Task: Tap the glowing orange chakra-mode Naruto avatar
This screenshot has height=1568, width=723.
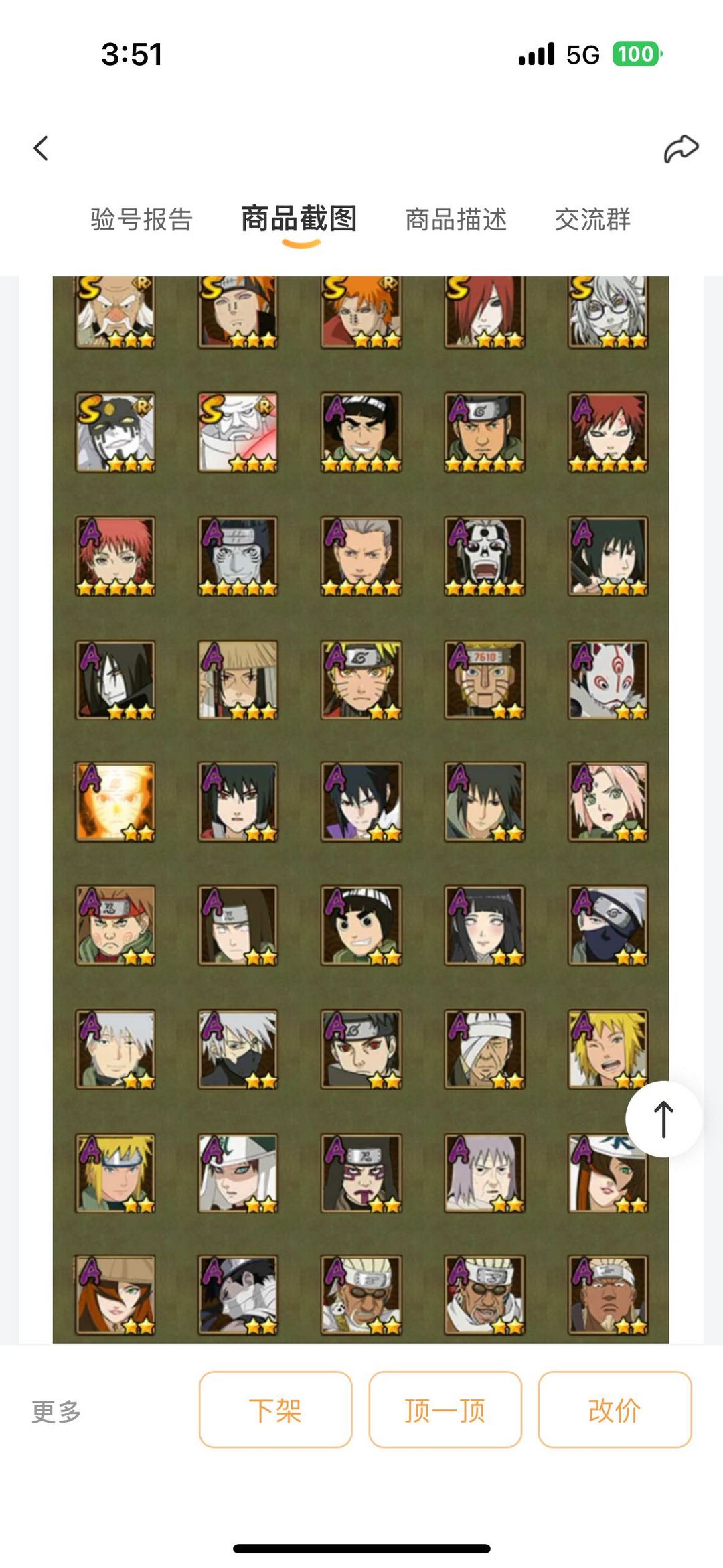Action: [x=115, y=802]
